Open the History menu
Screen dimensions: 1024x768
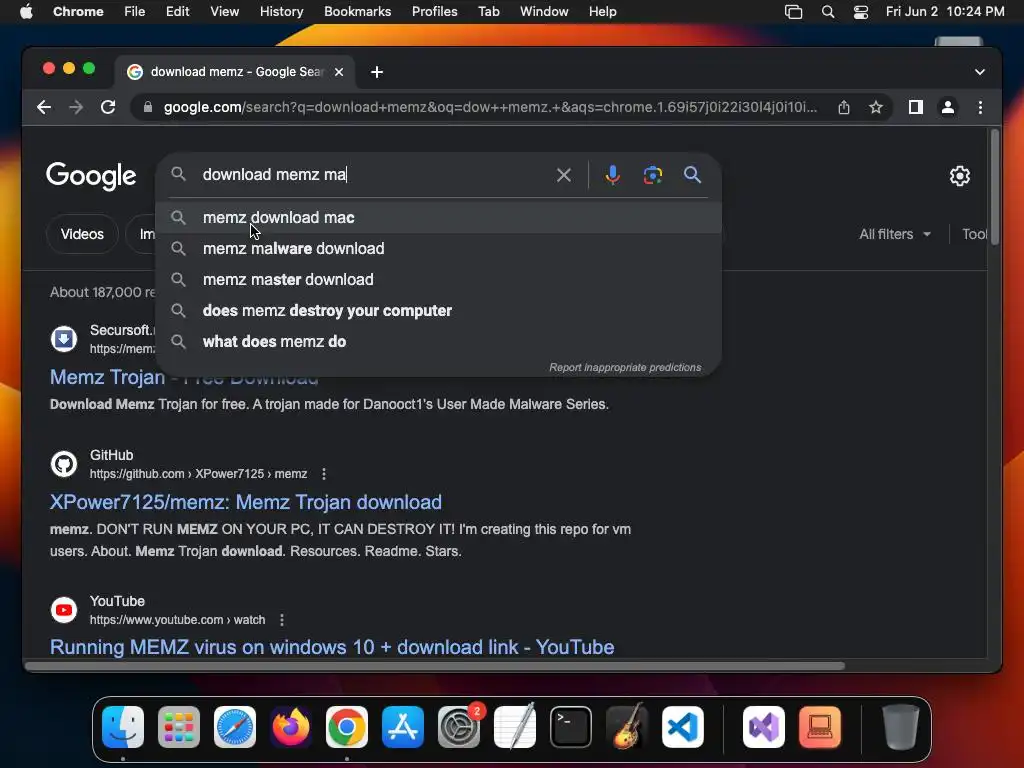pos(281,12)
